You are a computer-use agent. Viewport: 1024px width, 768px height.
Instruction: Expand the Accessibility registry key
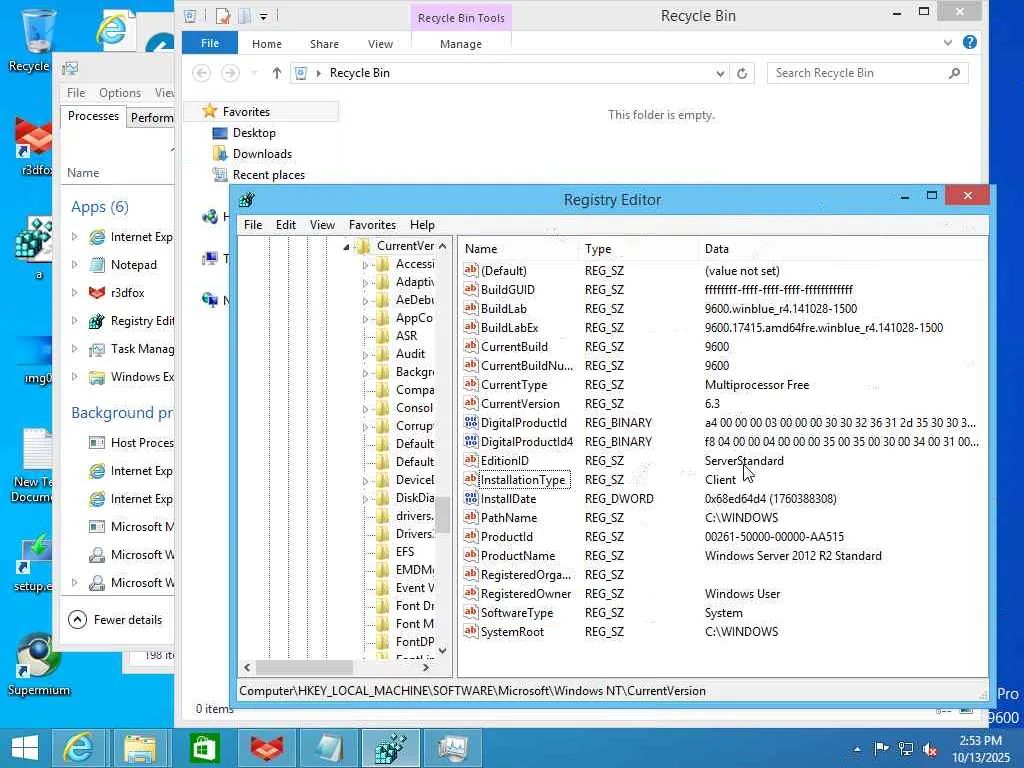366,265
